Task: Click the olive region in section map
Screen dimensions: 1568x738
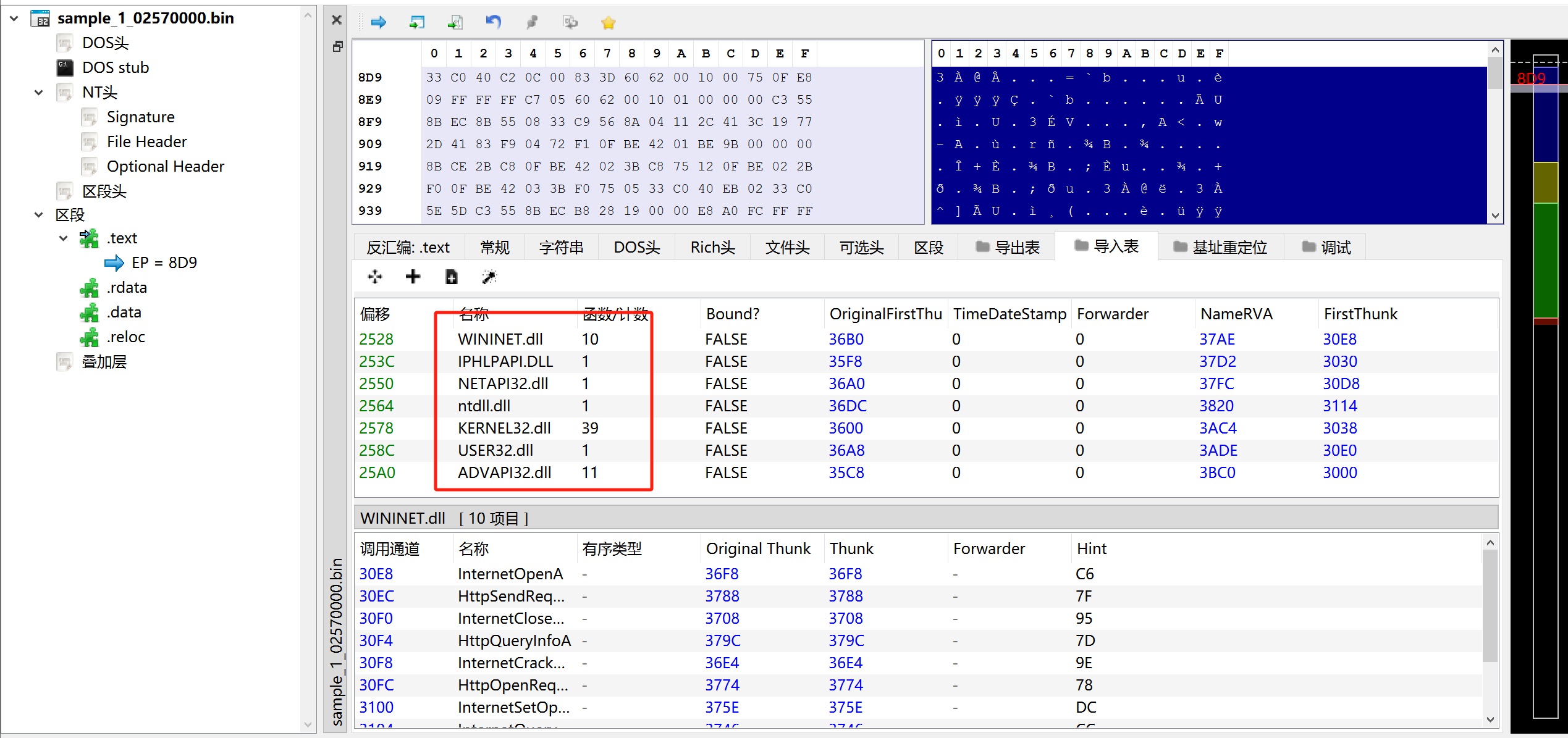Action: (1545, 182)
